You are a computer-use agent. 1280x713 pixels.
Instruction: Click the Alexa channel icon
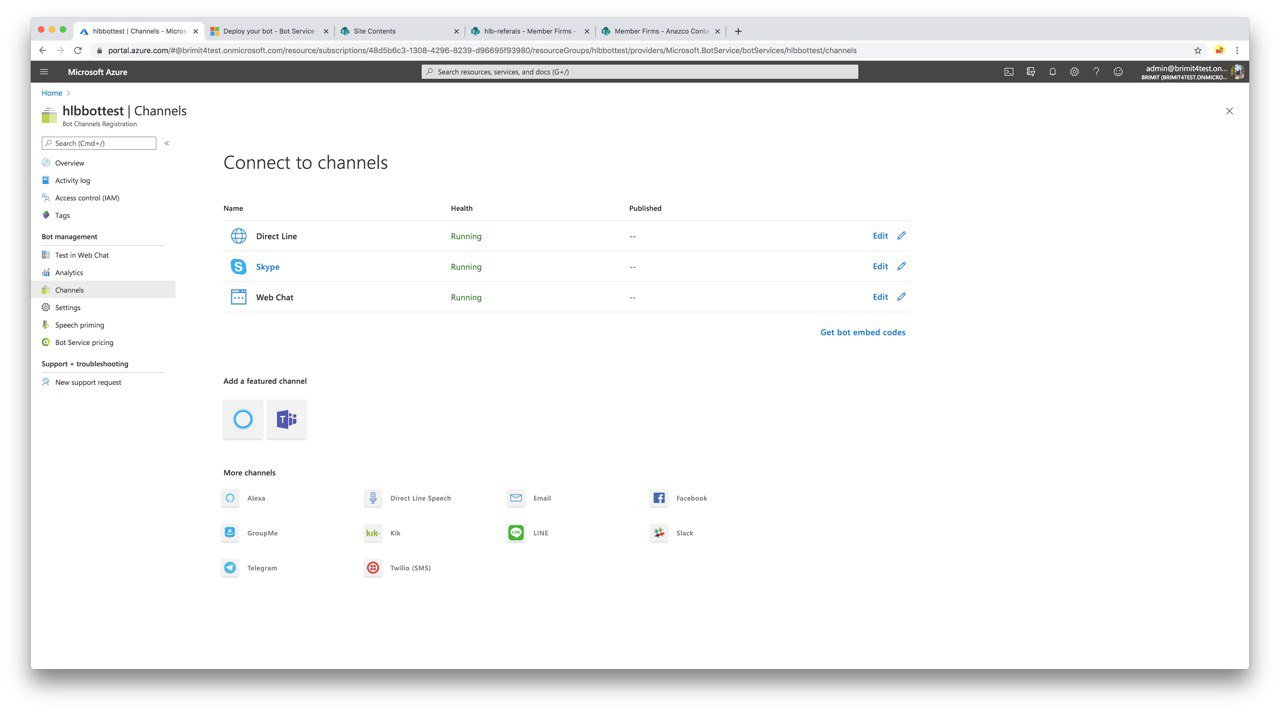(x=230, y=498)
